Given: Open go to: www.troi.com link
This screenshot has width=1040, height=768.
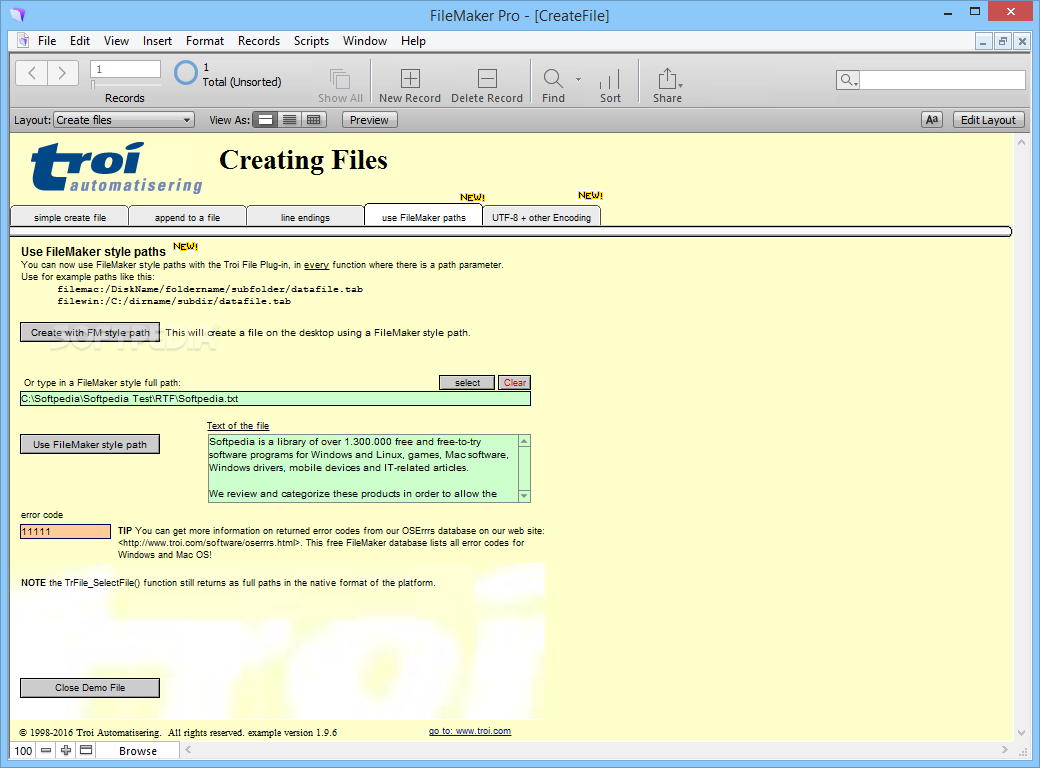Looking at the screenshot, I should click(470, 731).
